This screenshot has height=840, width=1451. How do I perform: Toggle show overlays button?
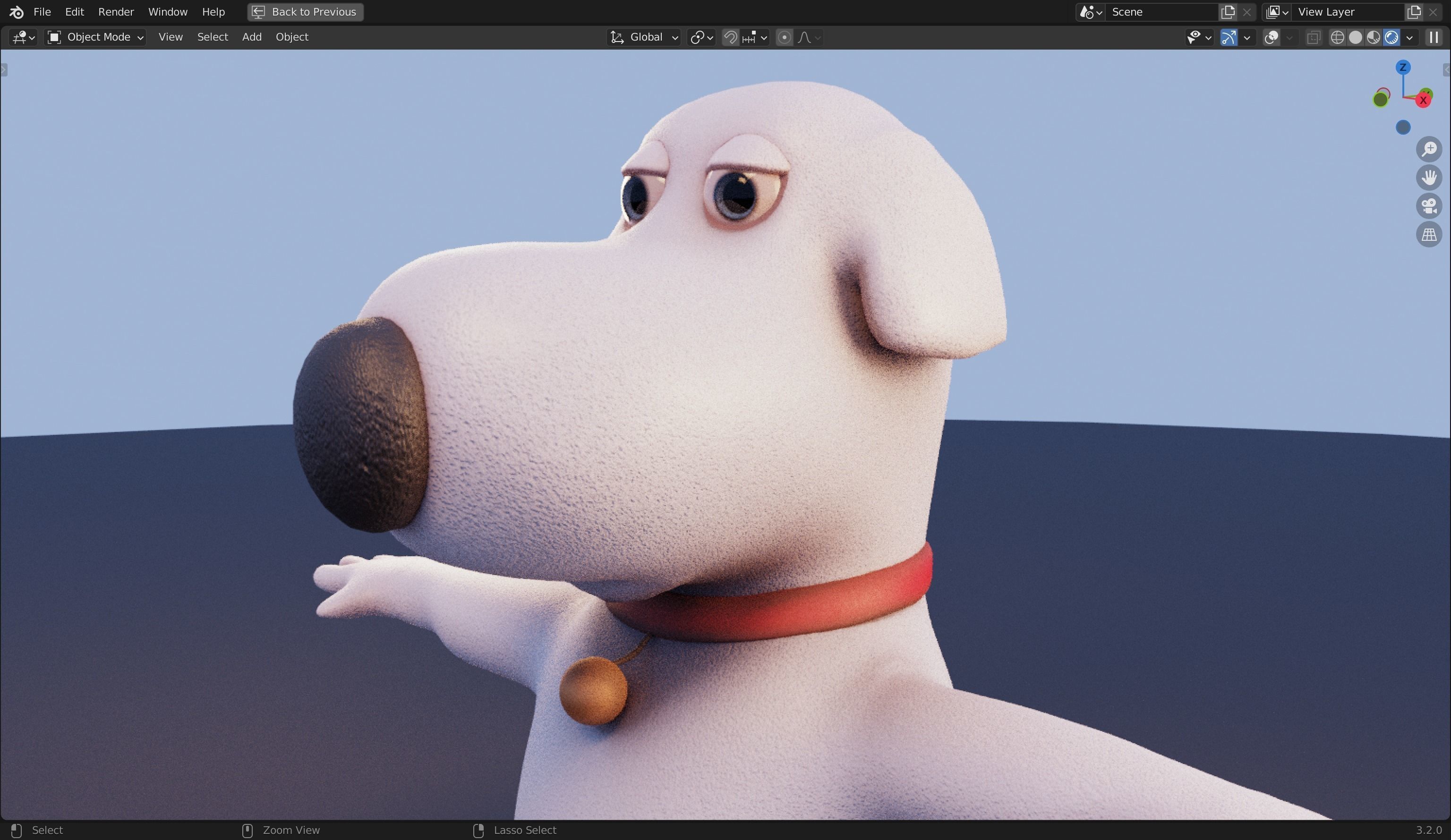(x=1272, y=37)
